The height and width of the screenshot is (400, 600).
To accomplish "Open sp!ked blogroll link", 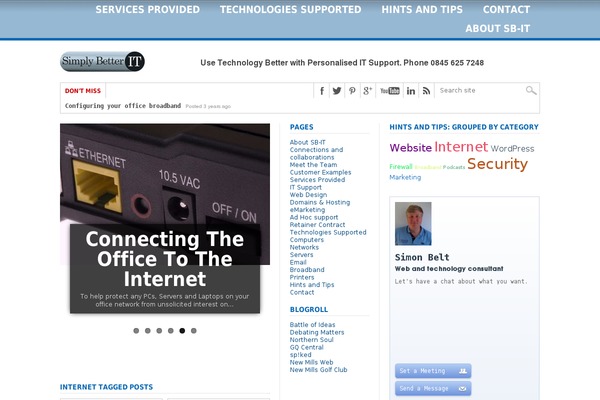I will (300, 354).
